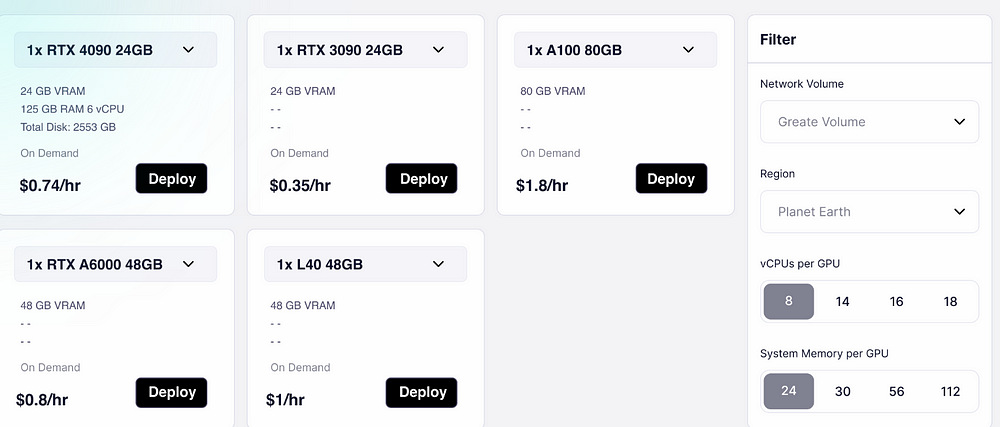Click Deploy for the L40 48GB

pos(421,392)
